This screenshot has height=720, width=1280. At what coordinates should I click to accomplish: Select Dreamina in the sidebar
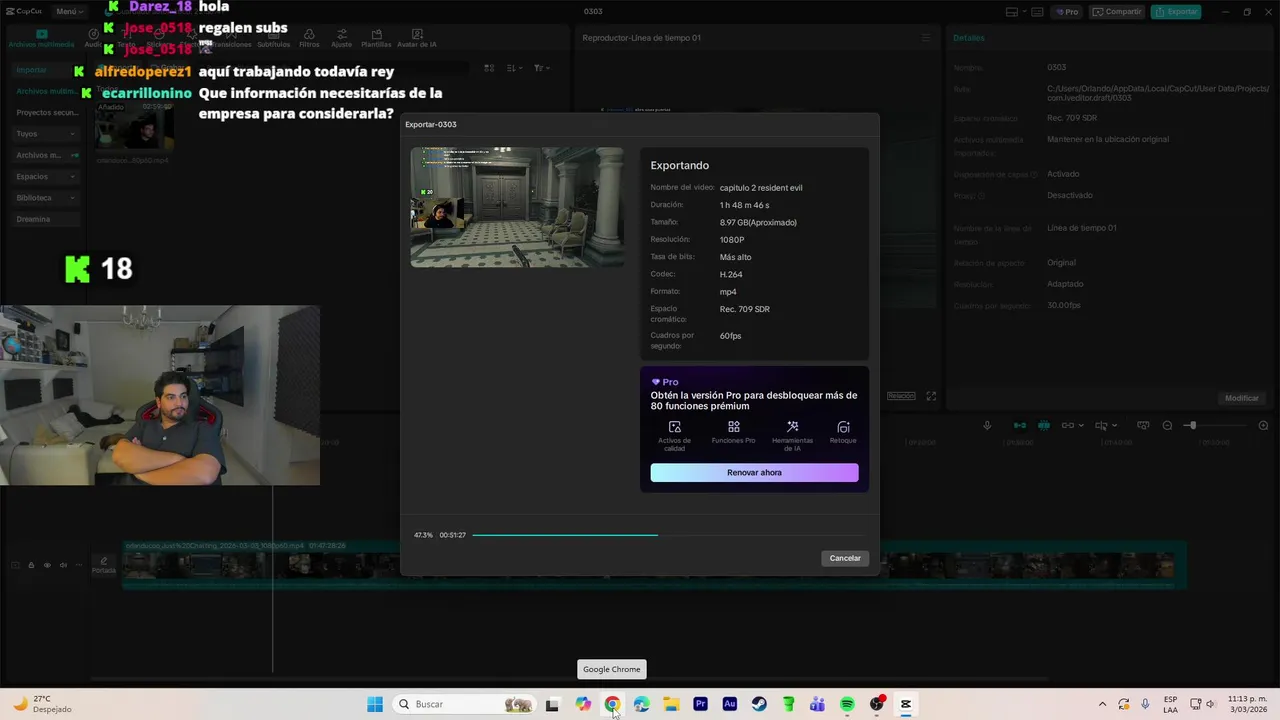pos(45,219)
